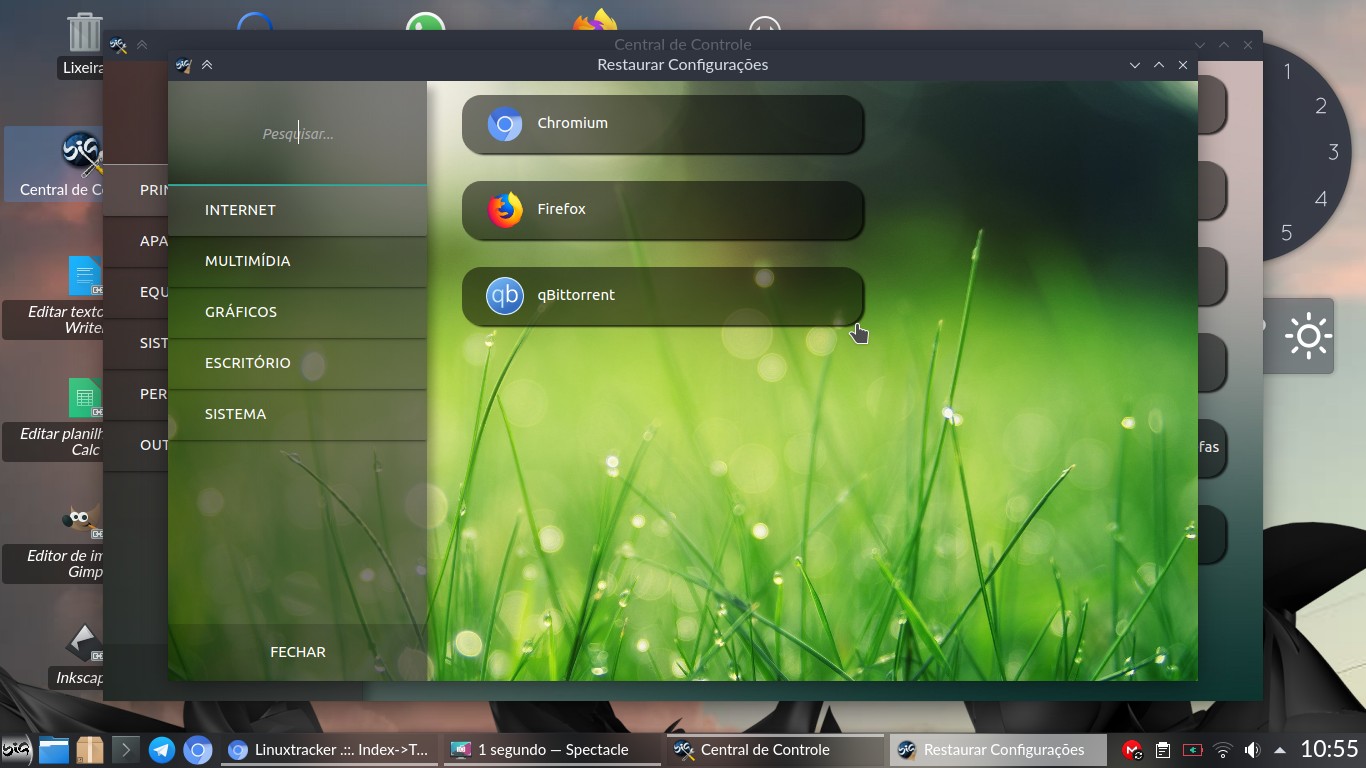Image resolution: width=1366 pixels, height=768 pixels.
Task: Click the battery tray icon
Action: (1191, 749)
